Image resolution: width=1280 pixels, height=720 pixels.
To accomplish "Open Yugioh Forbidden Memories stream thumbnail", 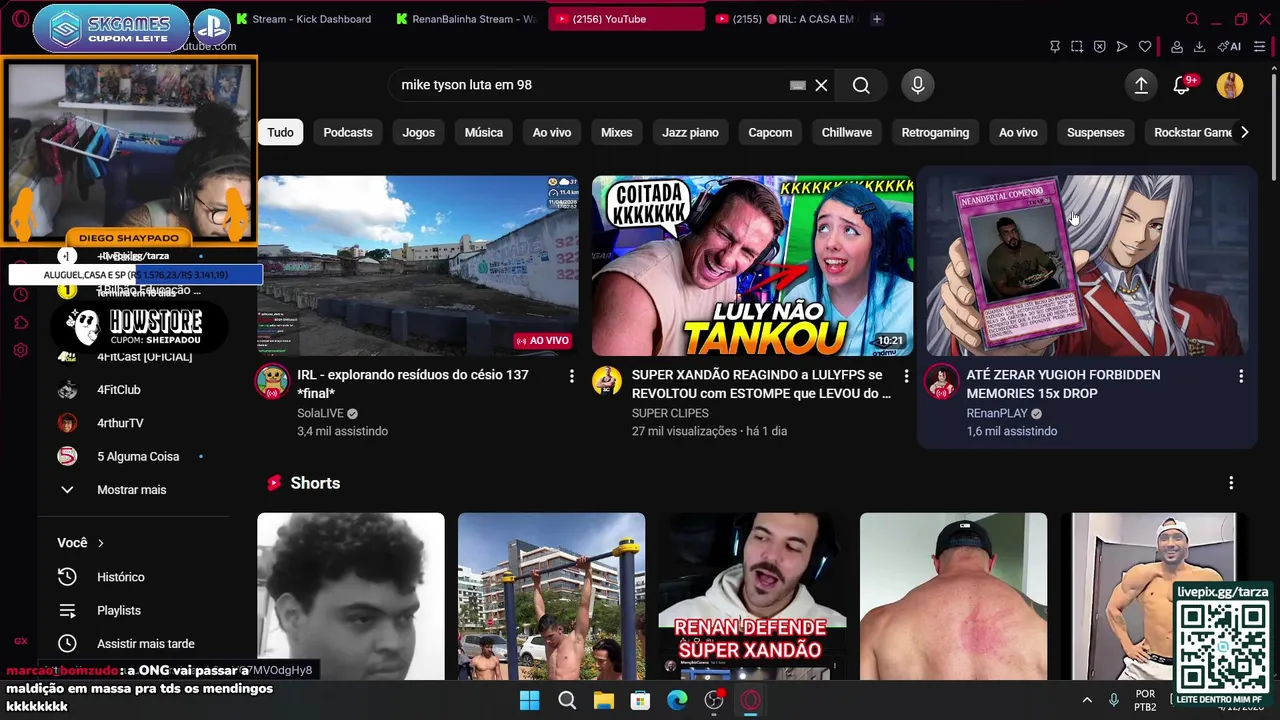I will [1087, 266].
